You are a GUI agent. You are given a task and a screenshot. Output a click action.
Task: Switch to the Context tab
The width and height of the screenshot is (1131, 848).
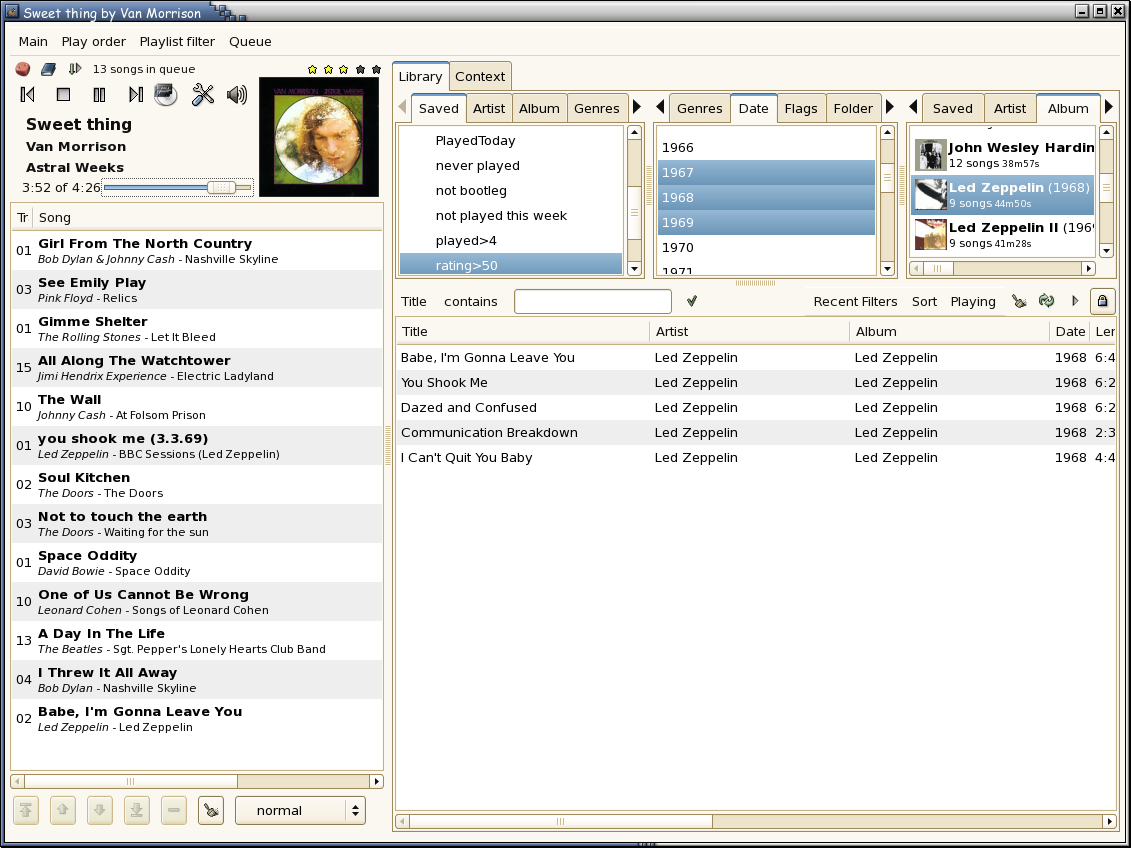(x=480, y=77)
